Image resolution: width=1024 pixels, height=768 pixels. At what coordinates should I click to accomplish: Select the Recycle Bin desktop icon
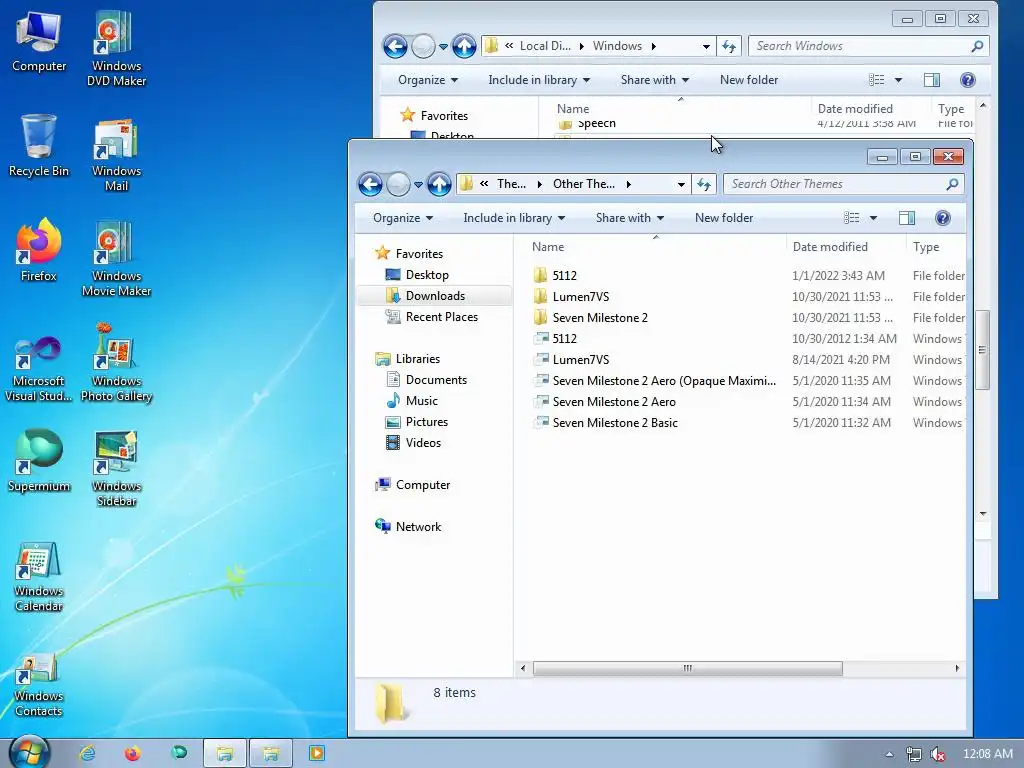pos(39,146)
